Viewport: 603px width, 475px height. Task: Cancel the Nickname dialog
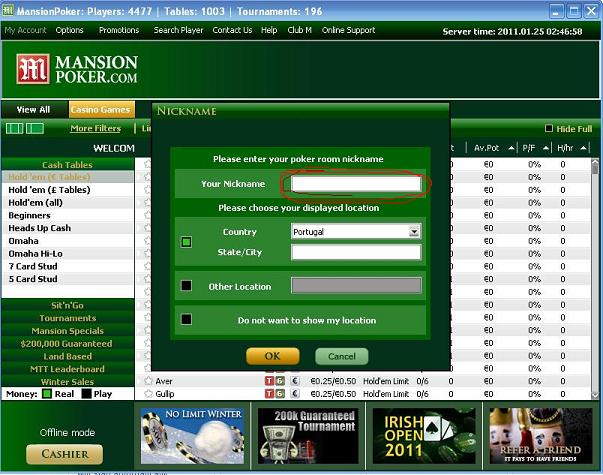341,356
